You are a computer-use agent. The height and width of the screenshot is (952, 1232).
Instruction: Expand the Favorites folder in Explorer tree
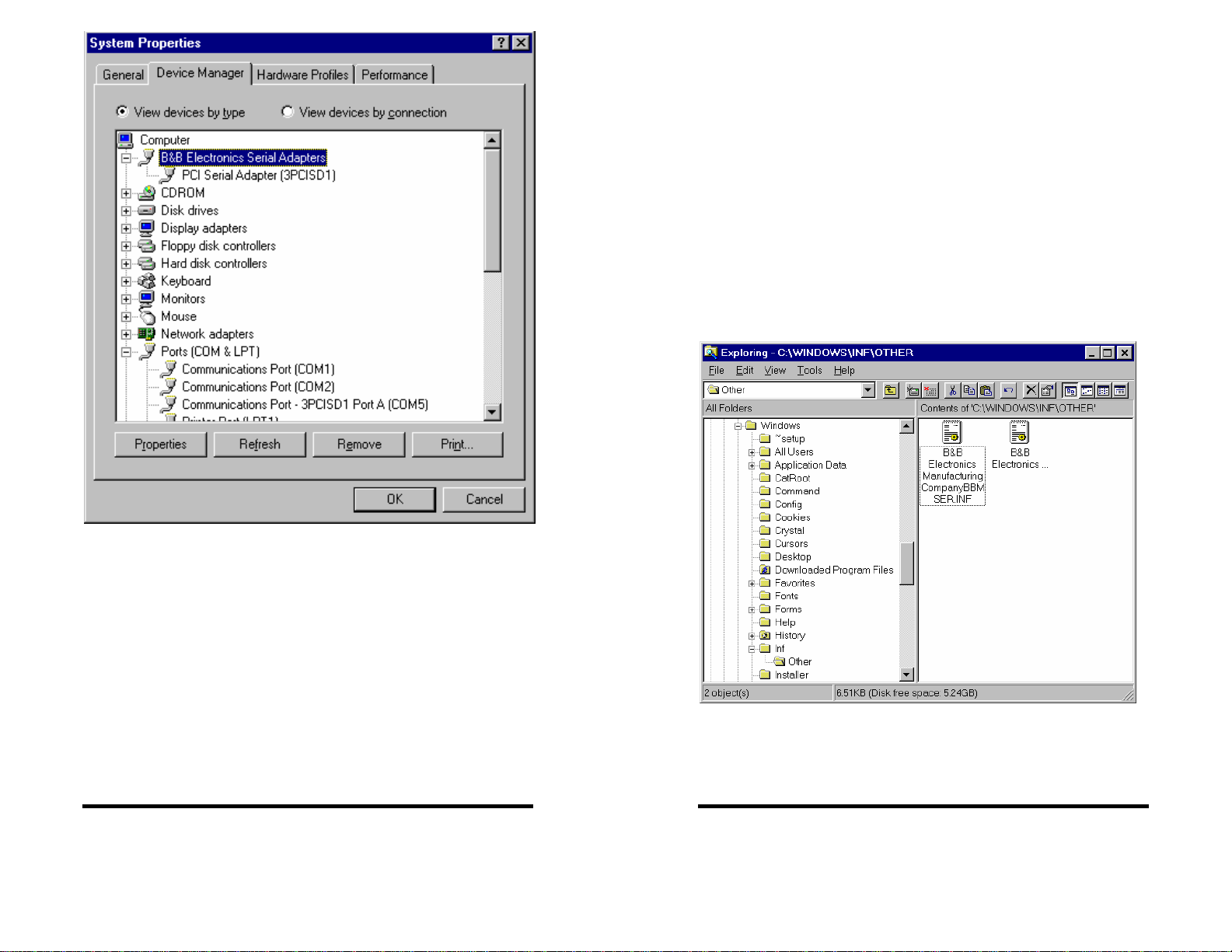752,584
